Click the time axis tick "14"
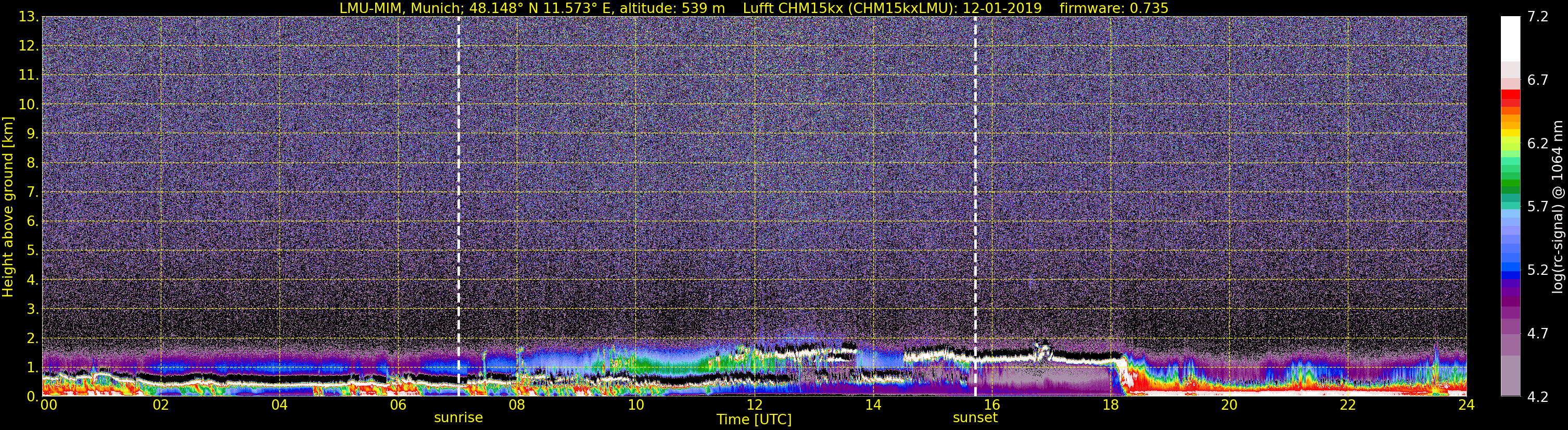This screenshot has width=1568, height=430. [873, 406]
